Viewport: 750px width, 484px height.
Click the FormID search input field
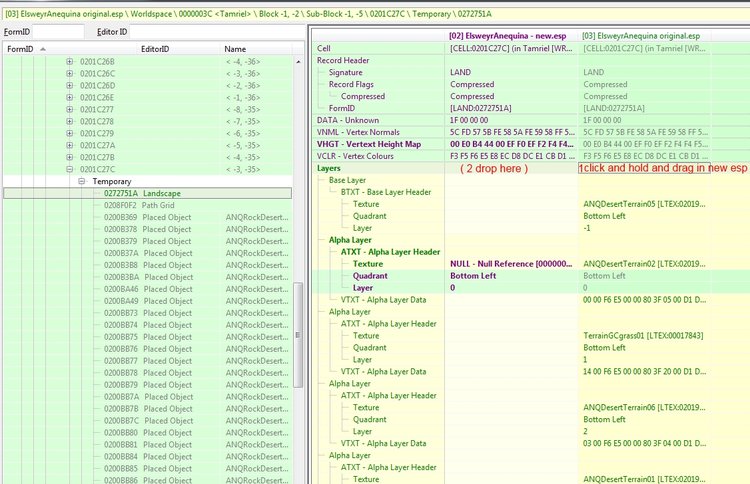[57, 32]
